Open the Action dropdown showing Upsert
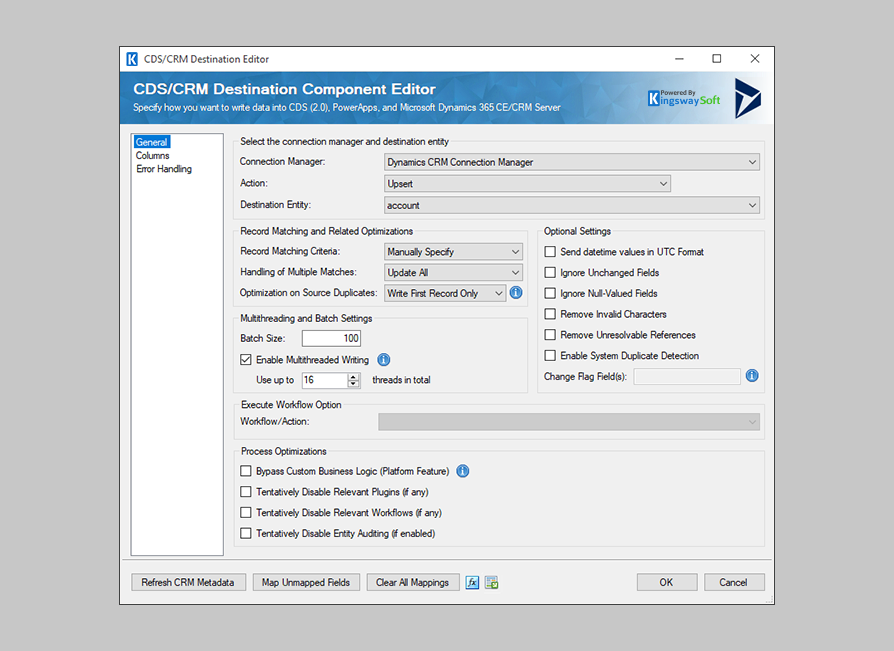Screen dimensions: 894x651 coord(663,183)
